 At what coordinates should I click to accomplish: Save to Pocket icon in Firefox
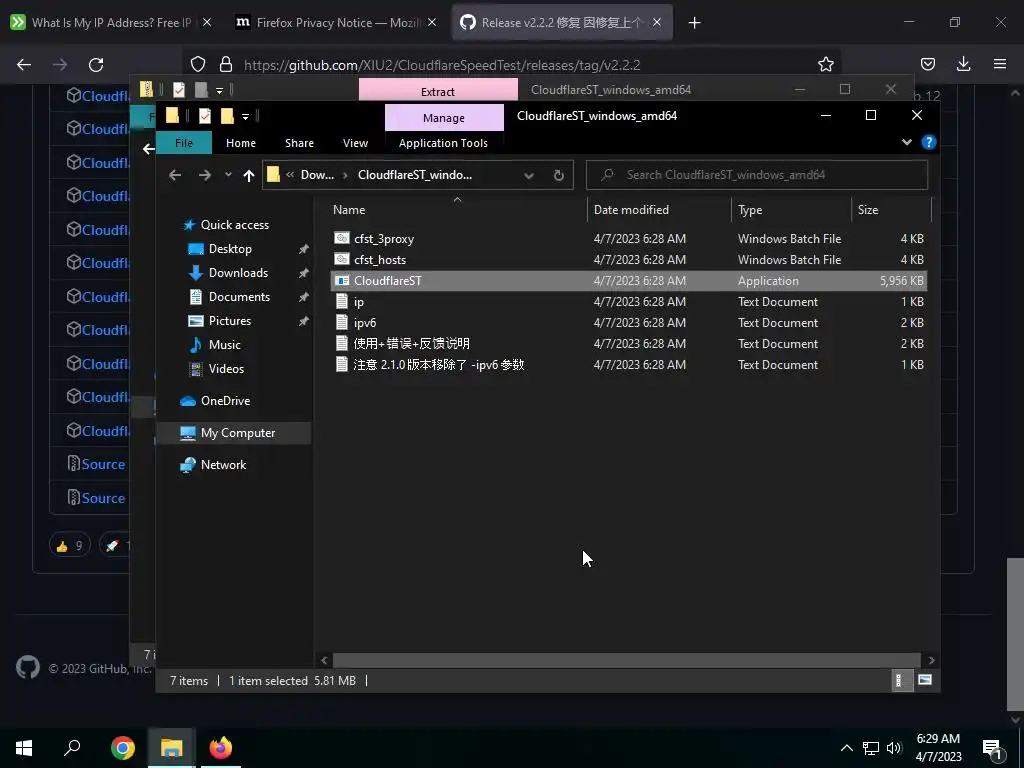click(x=927, y=64)
